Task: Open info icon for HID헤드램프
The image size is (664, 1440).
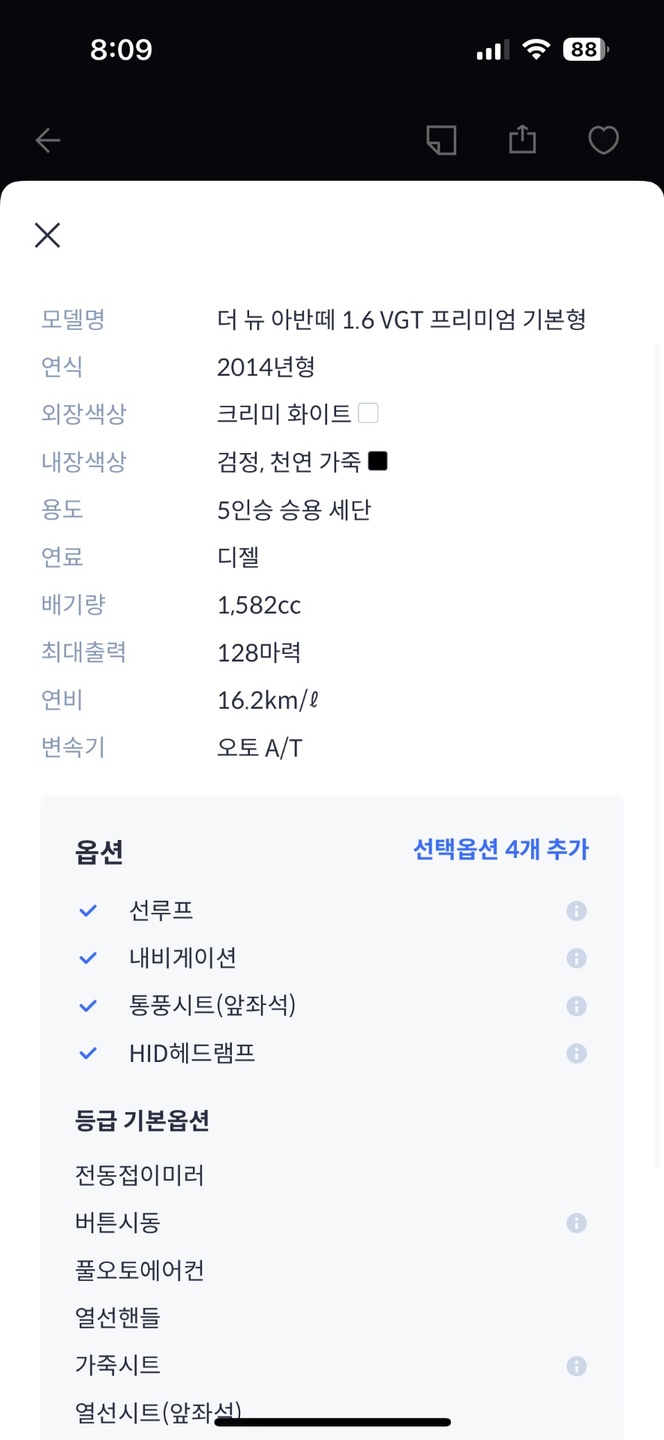Action: tap(576, 1053)
